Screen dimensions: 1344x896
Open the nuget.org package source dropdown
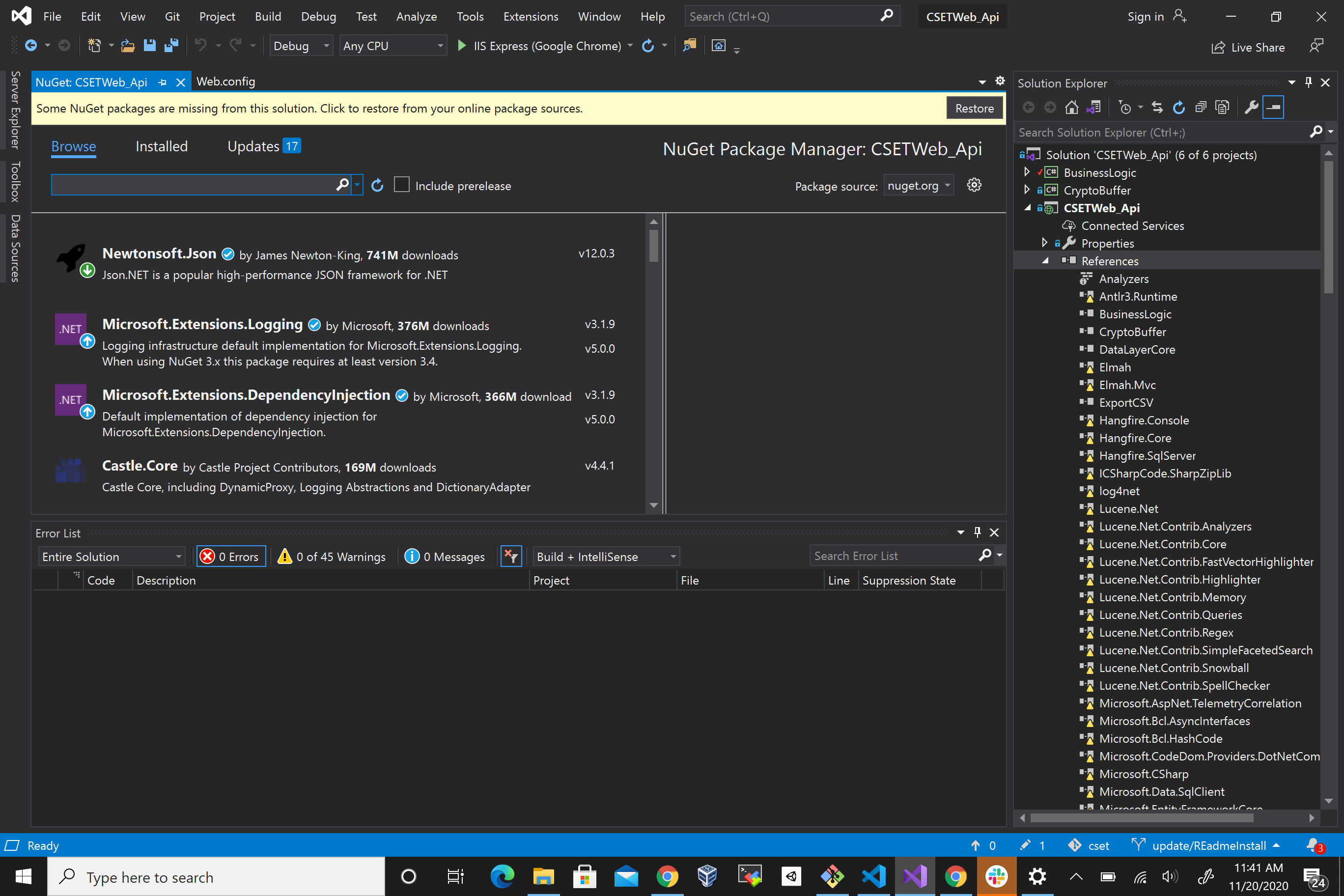point(918,185)
